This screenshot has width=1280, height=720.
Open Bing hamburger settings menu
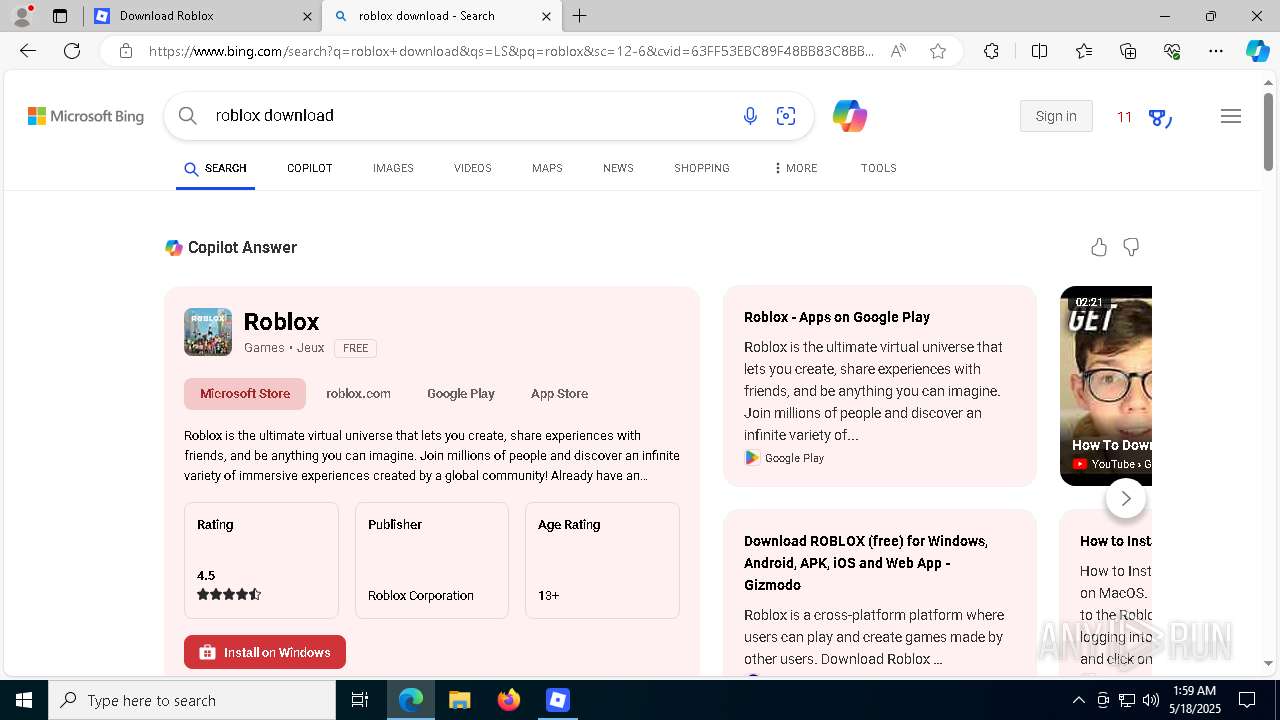(x=1231, y=116)
